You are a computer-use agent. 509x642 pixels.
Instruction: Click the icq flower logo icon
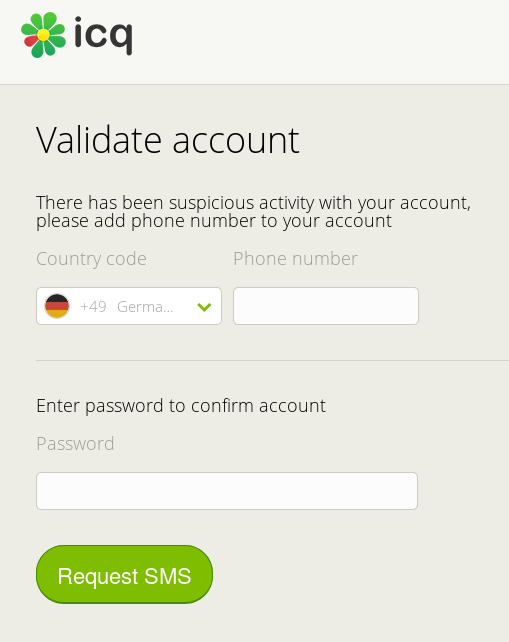point(43,35)
